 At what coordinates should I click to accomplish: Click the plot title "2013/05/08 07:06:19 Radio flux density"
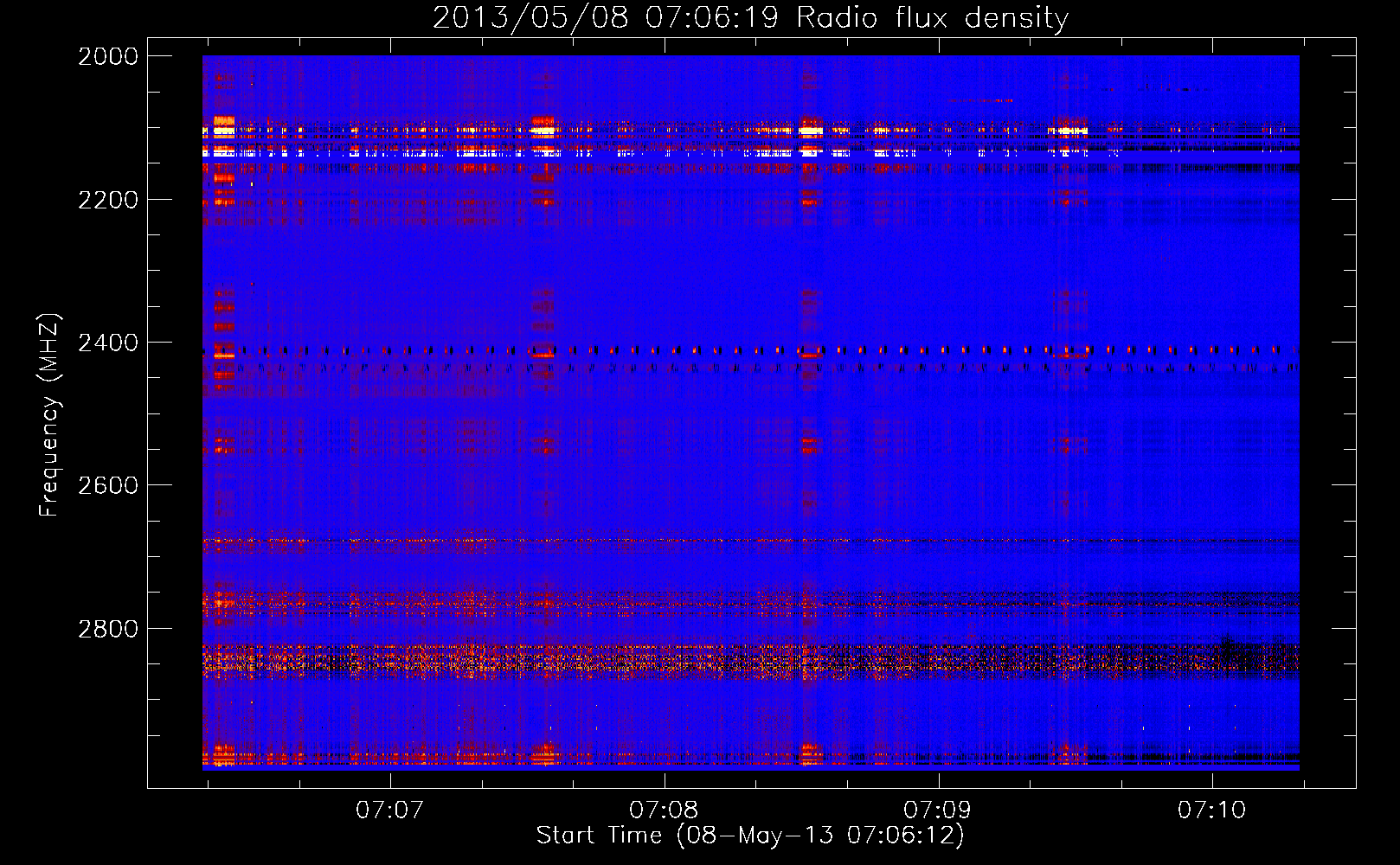tap(750, 17)
